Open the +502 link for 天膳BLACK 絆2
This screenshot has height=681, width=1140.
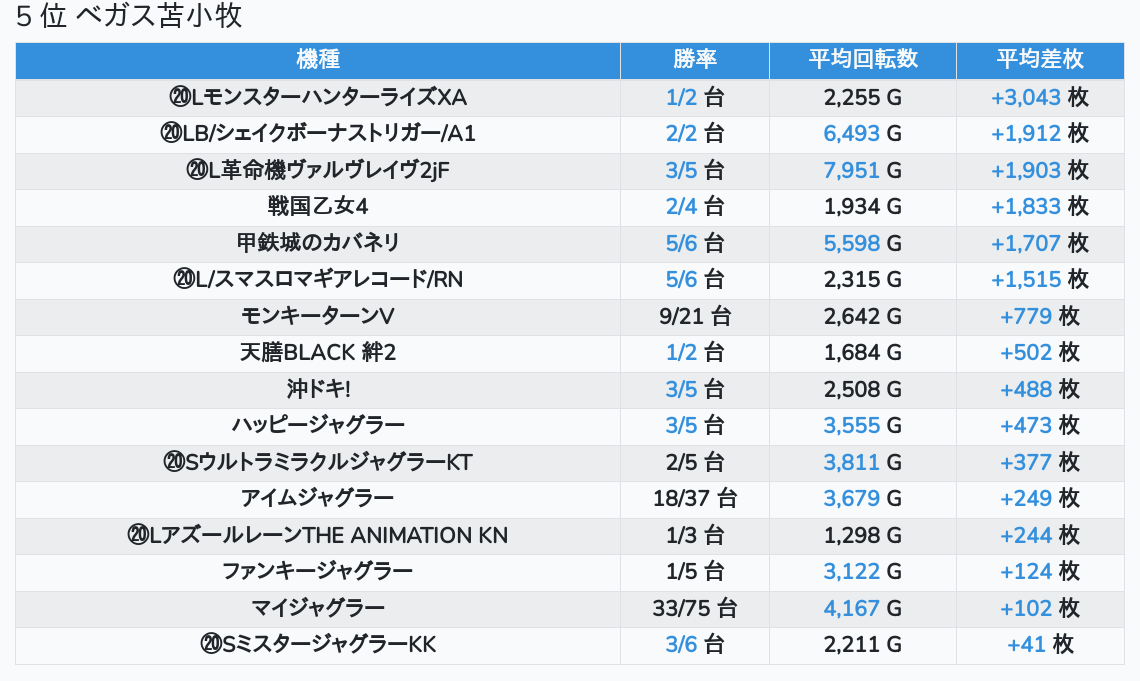coord(1025,353)
